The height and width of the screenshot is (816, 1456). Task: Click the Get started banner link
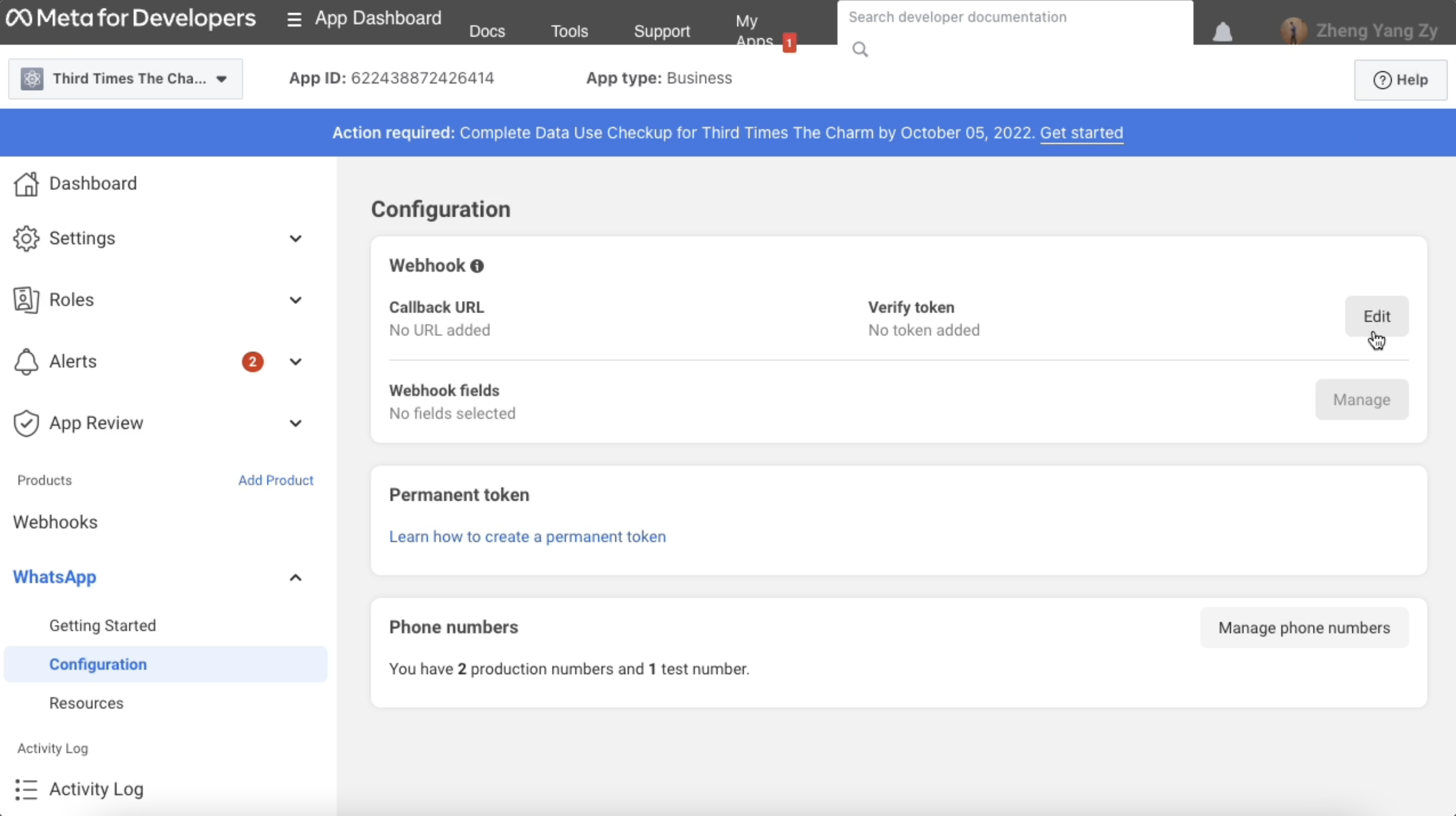click(x=1080, y=133)
